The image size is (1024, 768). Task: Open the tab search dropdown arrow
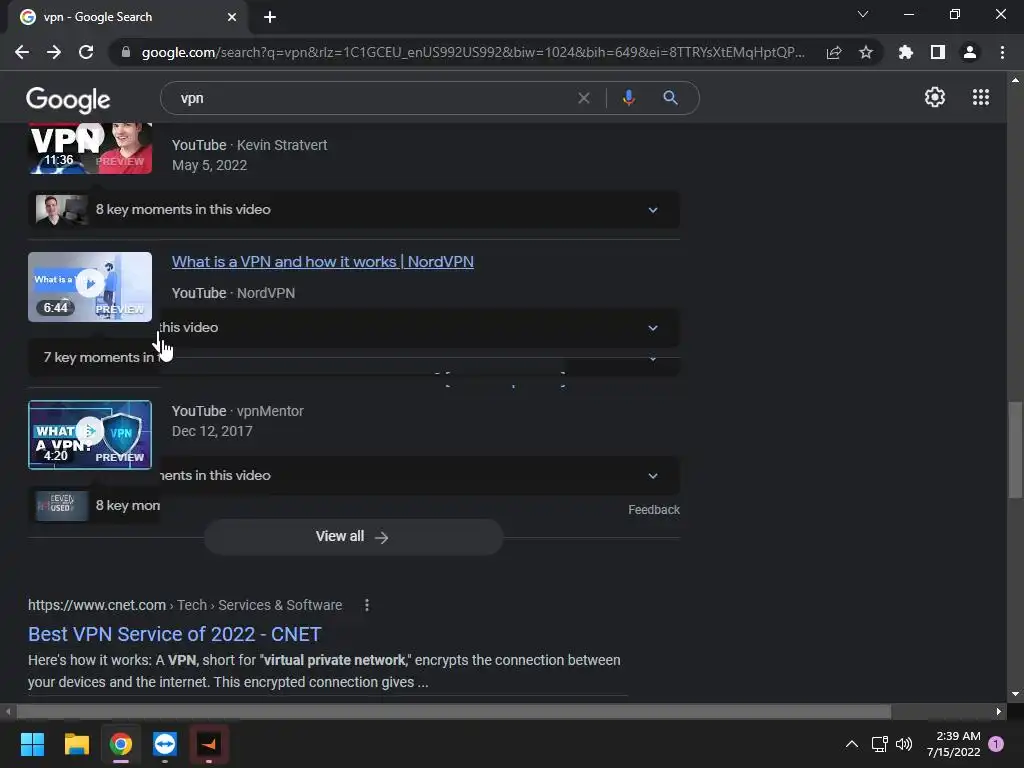pyautogui.click(x=863, y=14)
